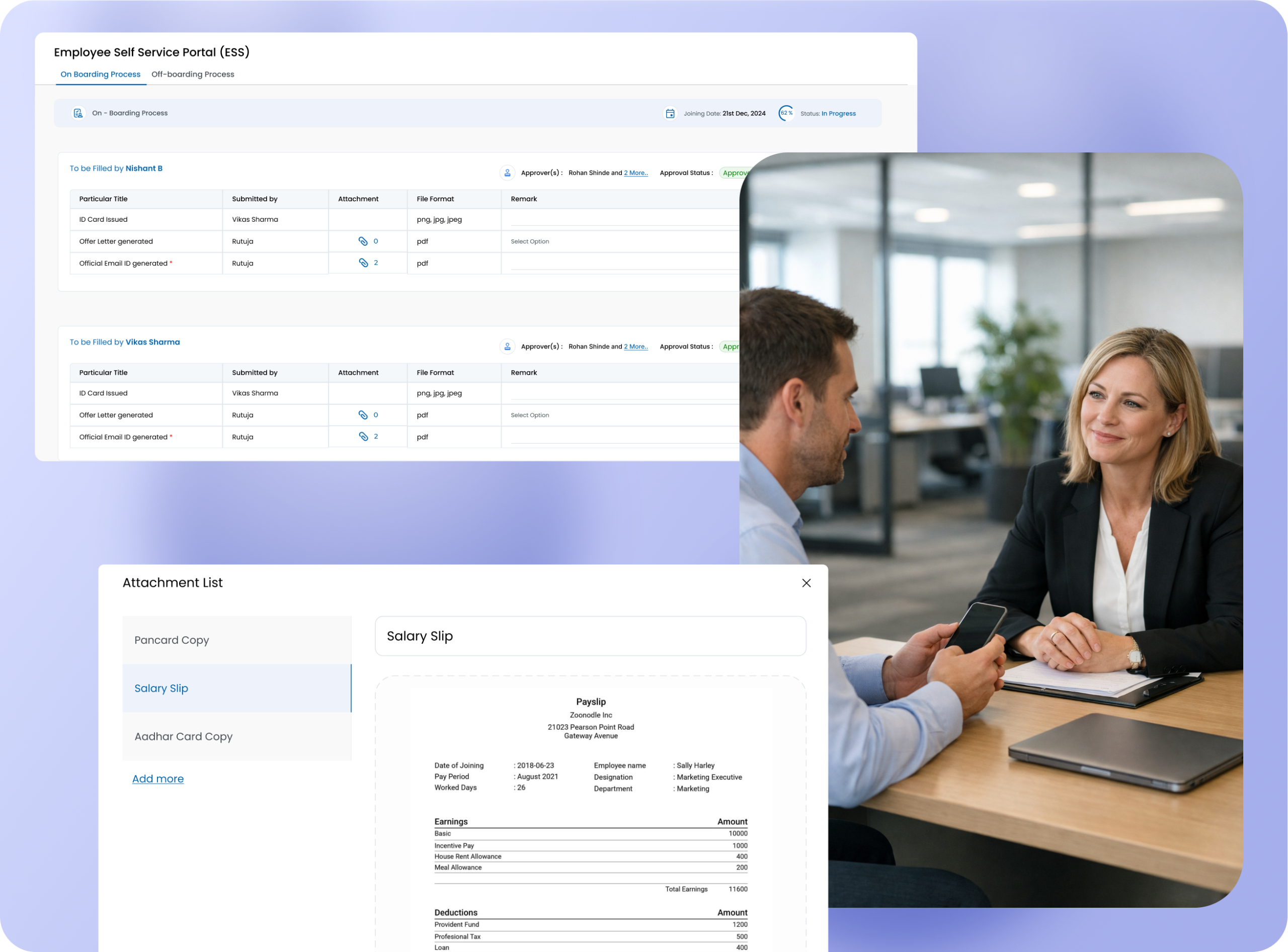Viewport: 1288px width, 952px height.
Task: Click the 62% progress circle indicator
Action: pyautogui.click(x=786, y=113)
